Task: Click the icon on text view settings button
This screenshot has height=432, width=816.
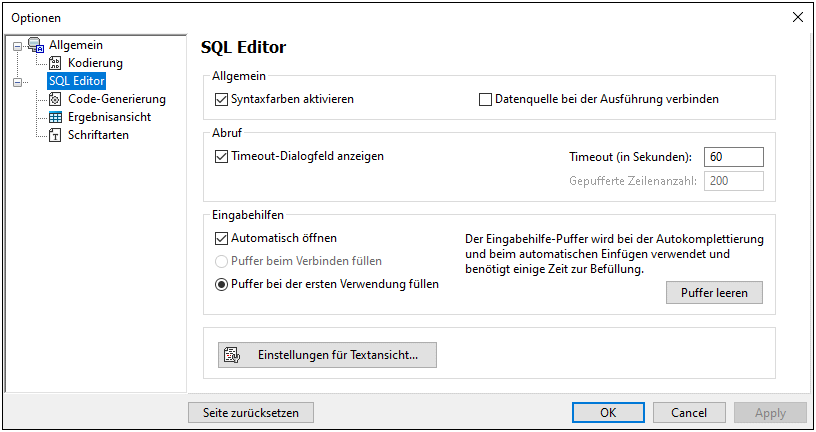Action: click(x=232, y=354)
